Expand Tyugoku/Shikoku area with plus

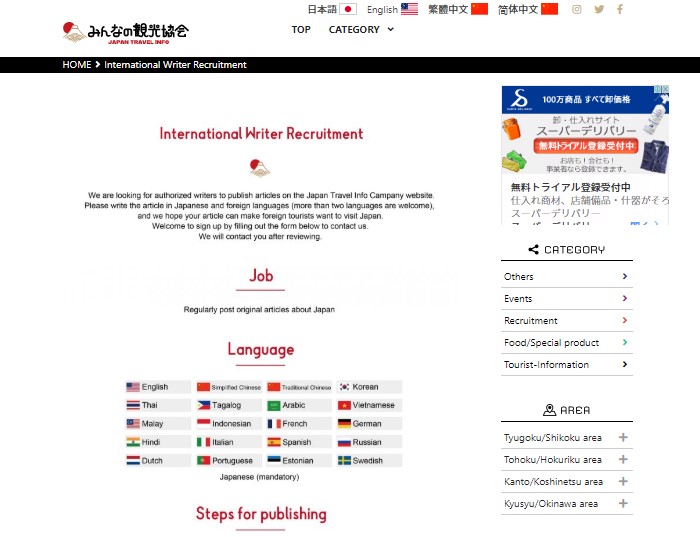[623, 437]
